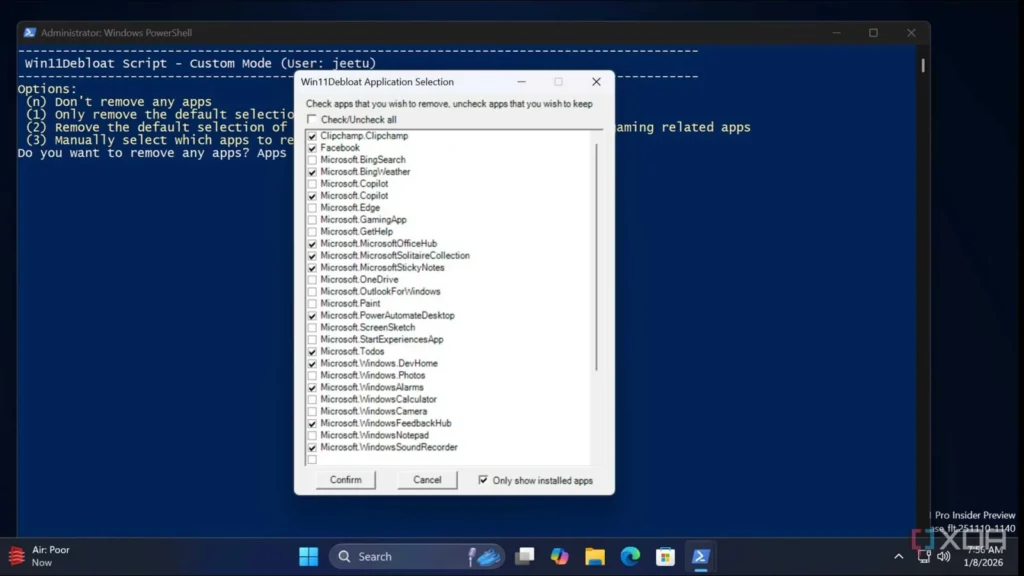Disable Only show installed apps
The image size is (1024, 576).
(x=482, y=480)
